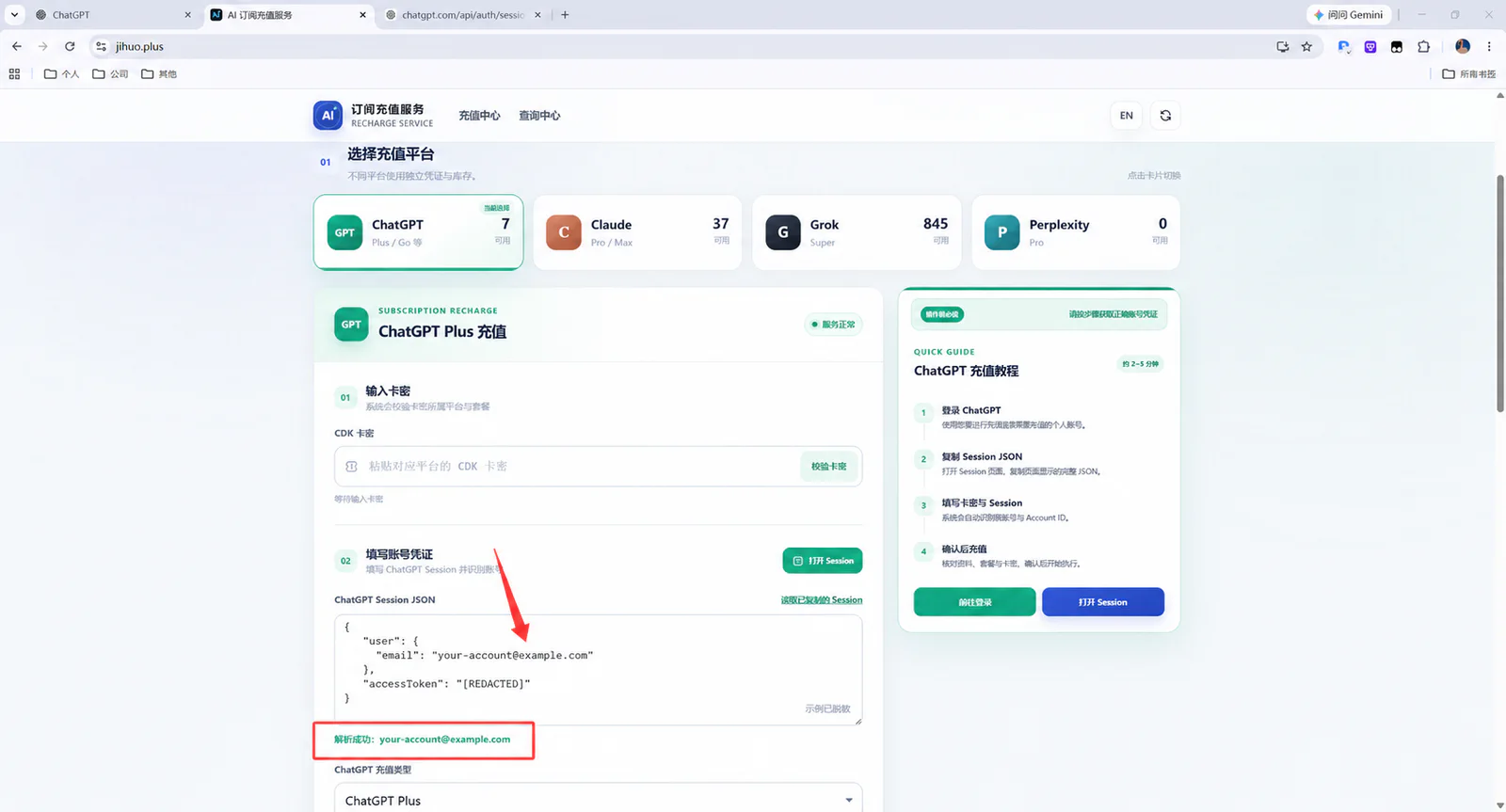The height and width of the screenshot is (812, 1506).
Task: Click the refresh icon beside the EN button
Action: pos(1165,115)
